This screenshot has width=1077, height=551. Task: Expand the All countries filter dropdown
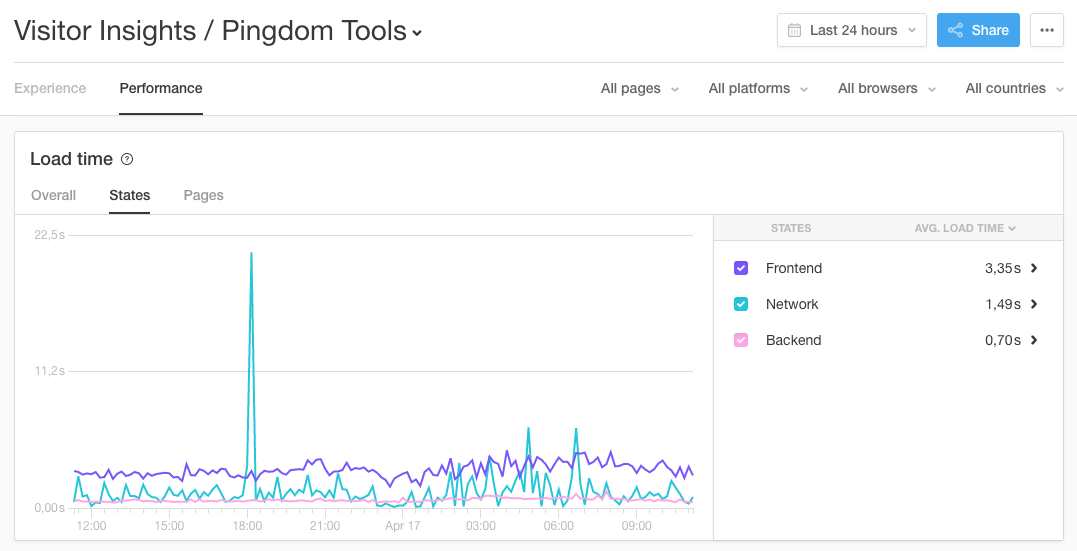(1014, 88)
